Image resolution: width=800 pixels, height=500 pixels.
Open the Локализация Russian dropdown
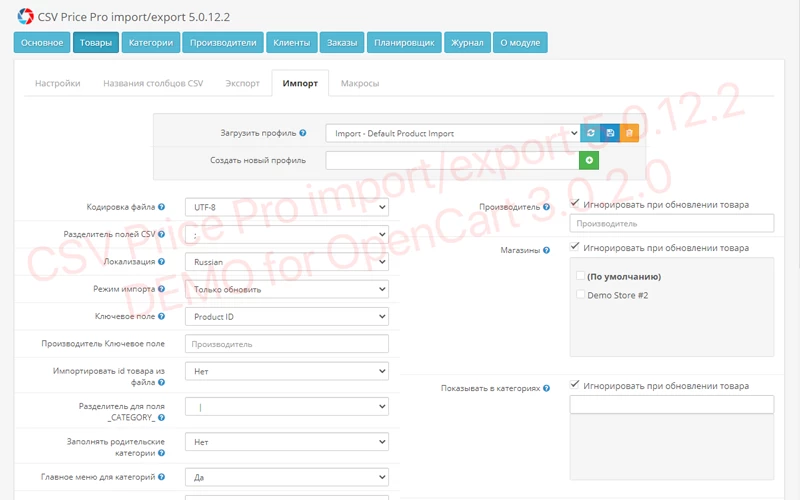point(287,262)
